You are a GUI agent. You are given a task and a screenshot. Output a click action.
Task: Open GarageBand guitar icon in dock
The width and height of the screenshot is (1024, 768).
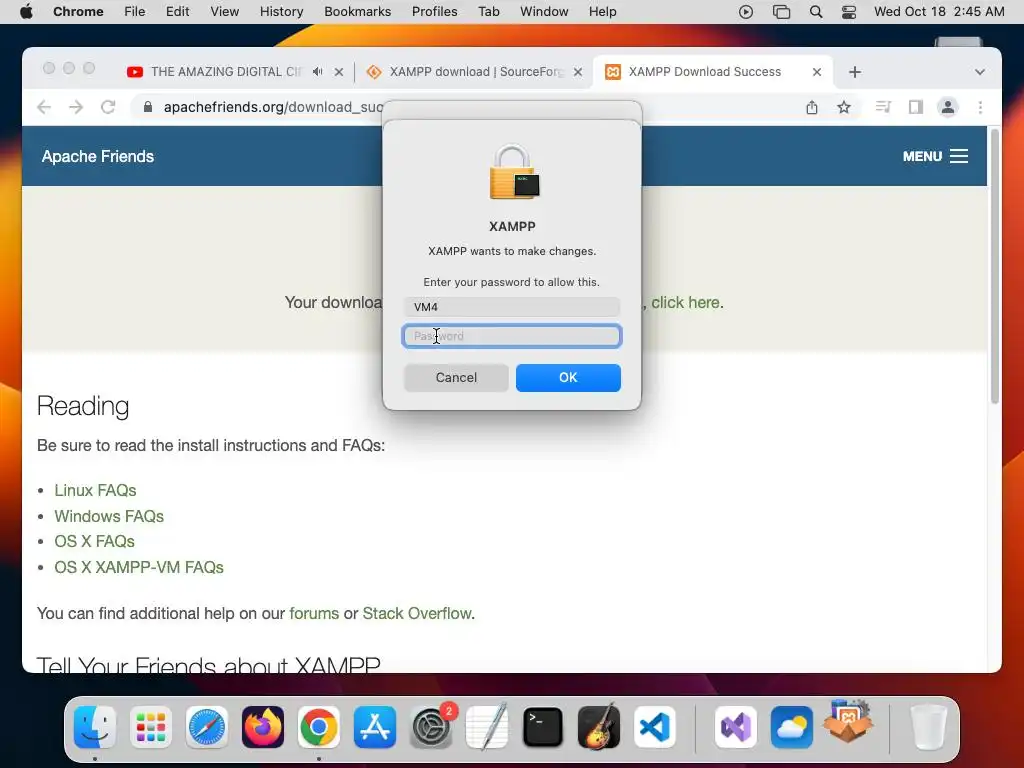[x=599, y=727]
